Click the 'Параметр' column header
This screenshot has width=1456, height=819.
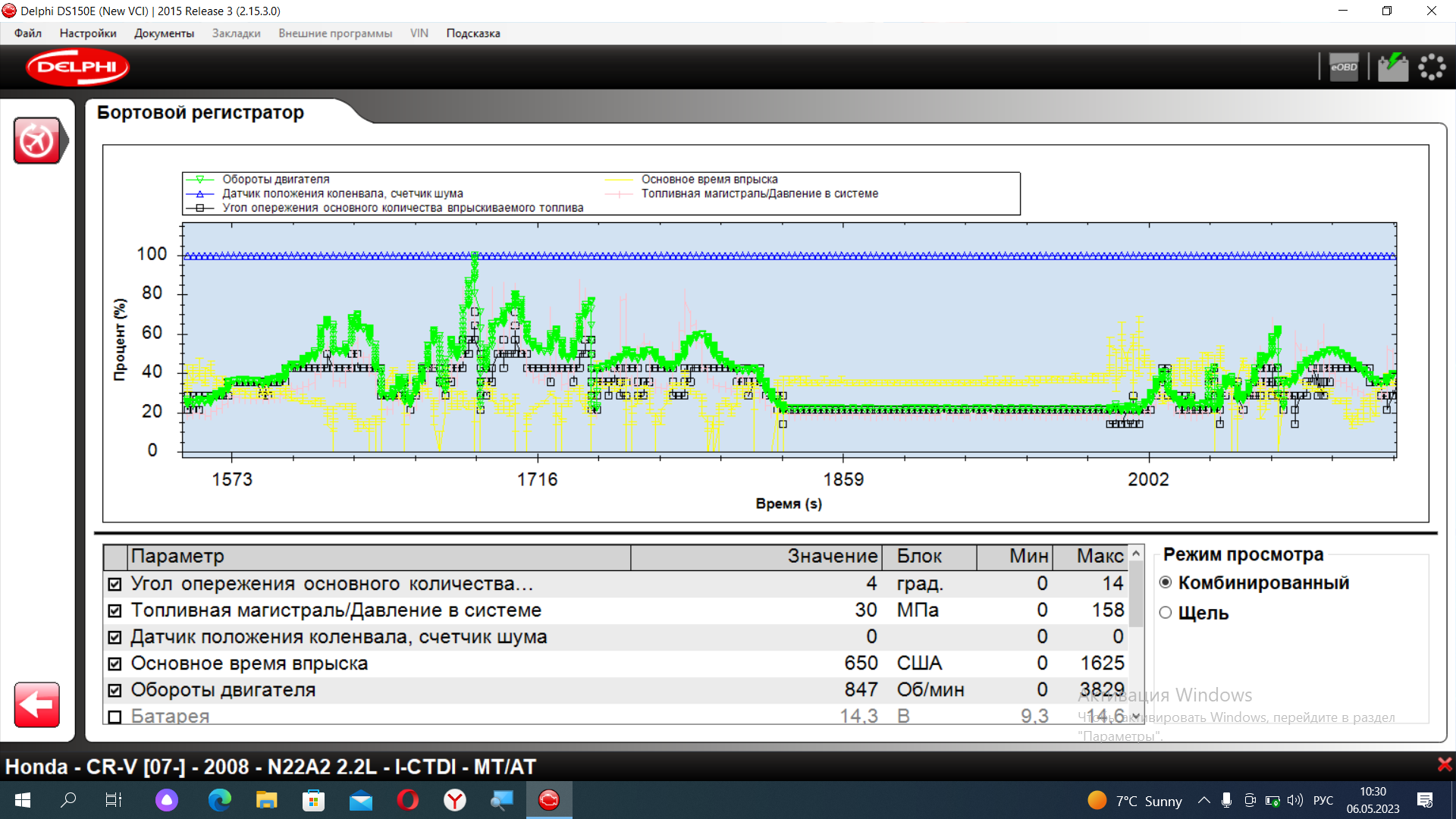pos(379,557)
